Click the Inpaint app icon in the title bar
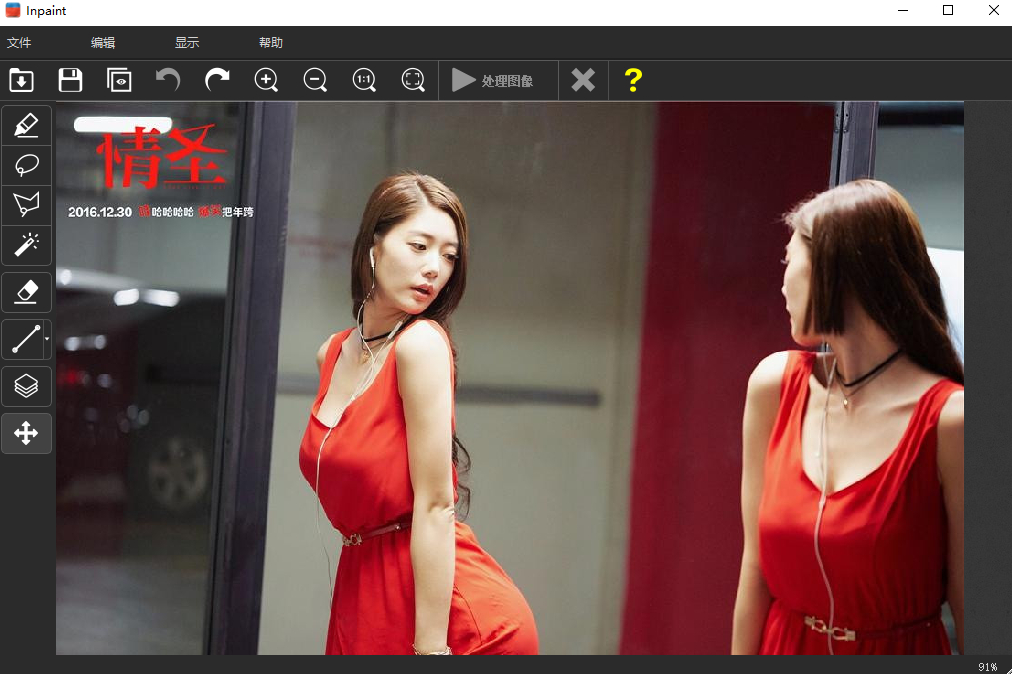Image resolution: width=1012 pixels, height=674 pixels. [13, 10]
